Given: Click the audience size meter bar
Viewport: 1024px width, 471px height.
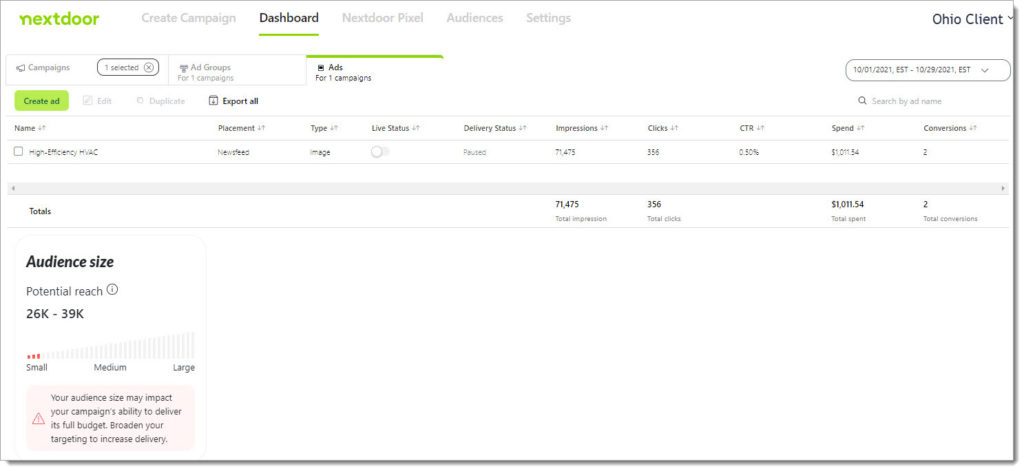Looking at the screenshot, I should tap(110, 346).
